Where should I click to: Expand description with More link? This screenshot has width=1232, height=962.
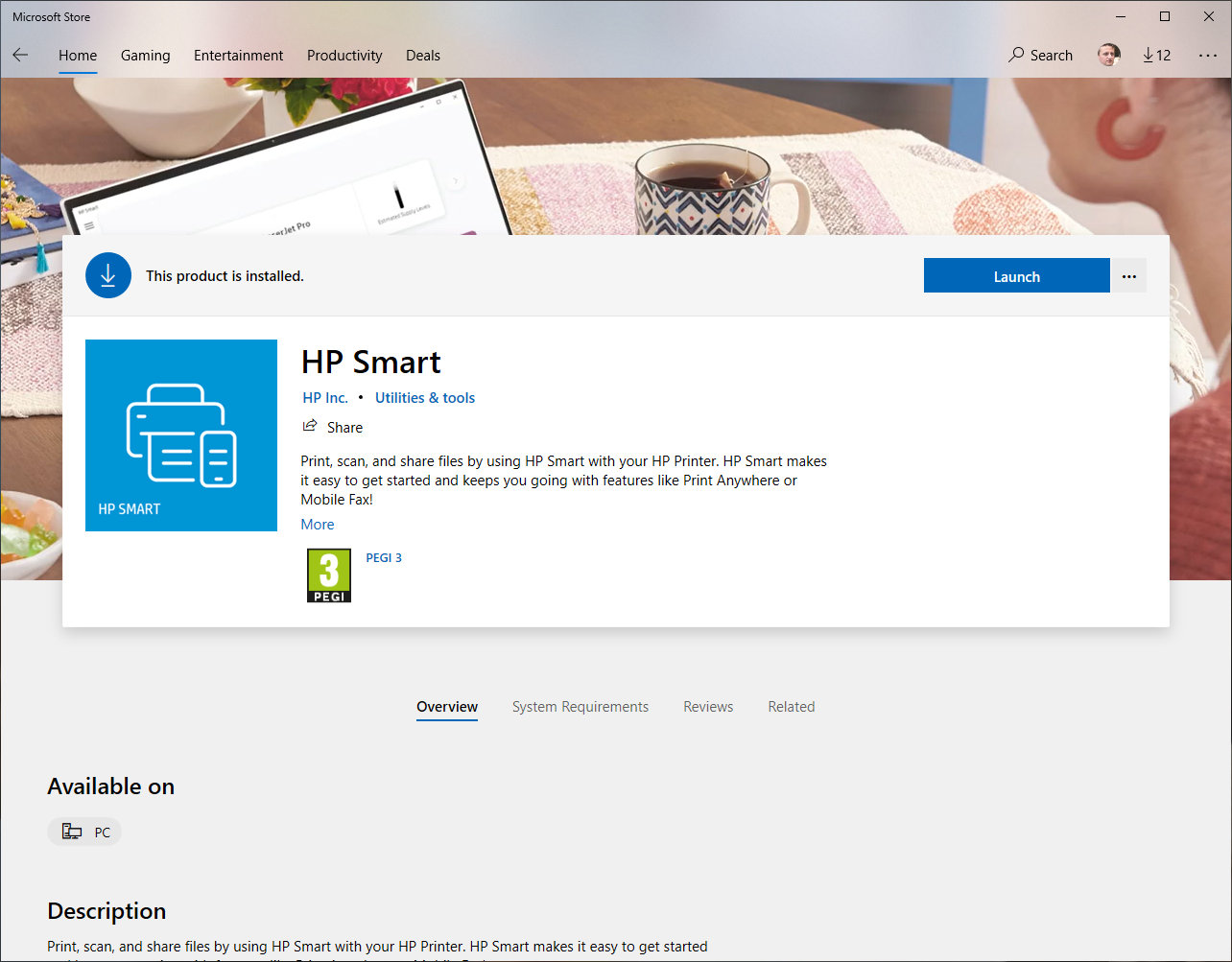click(x=318, y=525)
